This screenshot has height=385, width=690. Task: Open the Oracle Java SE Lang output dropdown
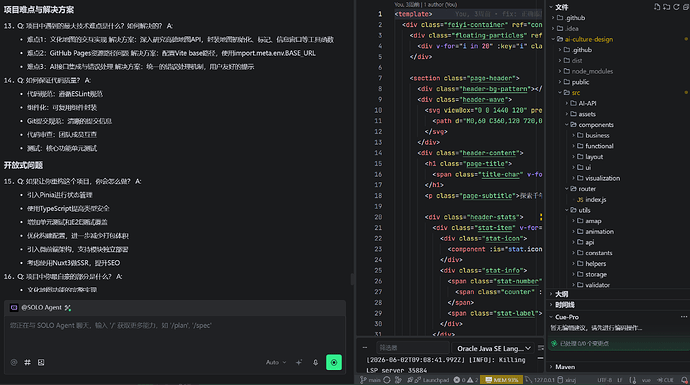tap(493, 348)
